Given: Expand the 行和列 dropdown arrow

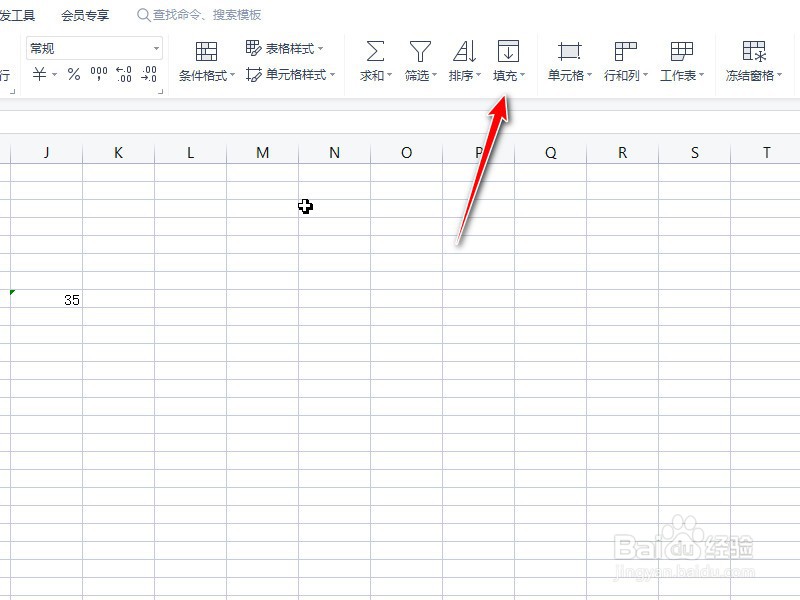Looking at the screenshot, I should point(645,75).
